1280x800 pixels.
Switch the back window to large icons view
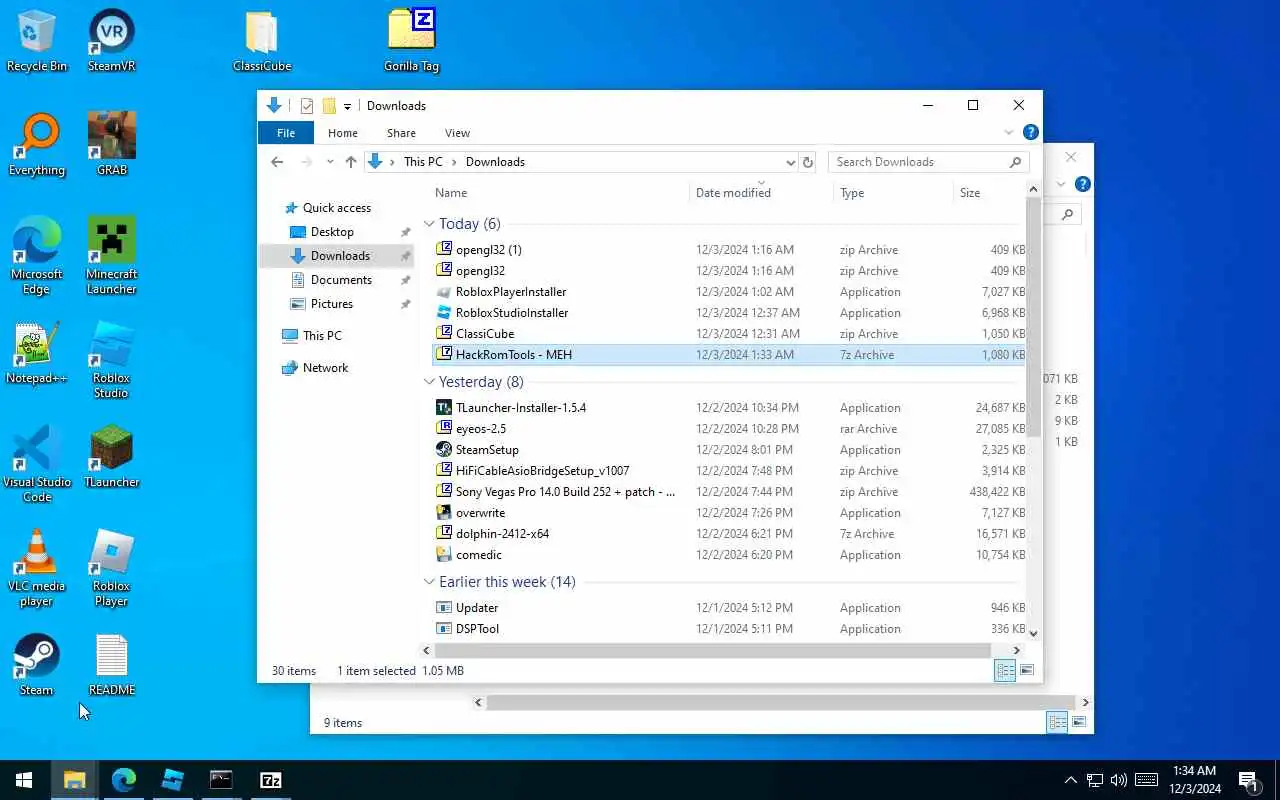[1079, 722]
